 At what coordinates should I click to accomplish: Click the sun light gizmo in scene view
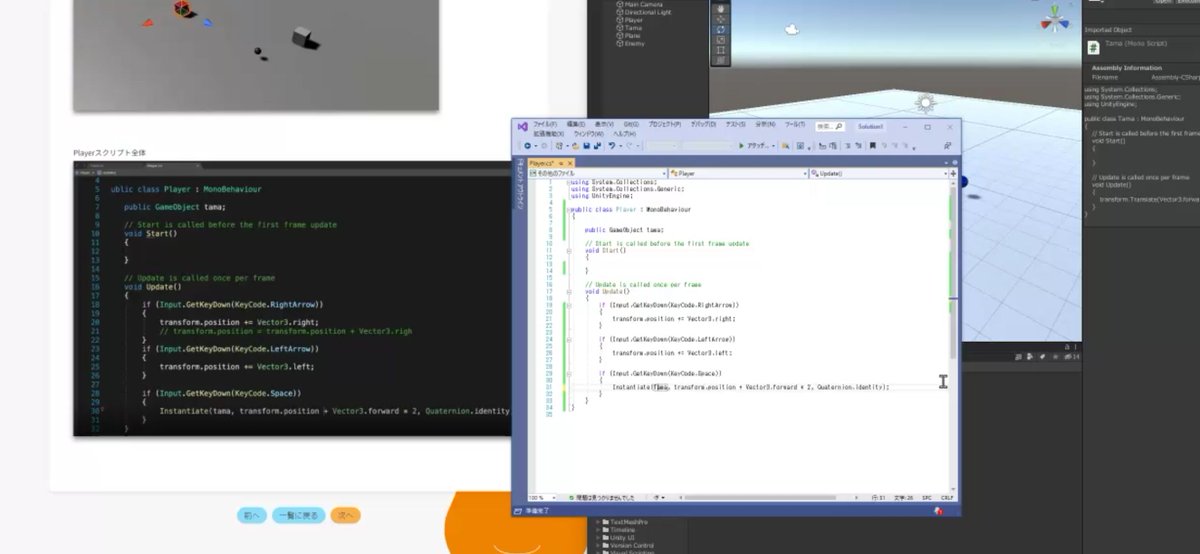point(925,102)
